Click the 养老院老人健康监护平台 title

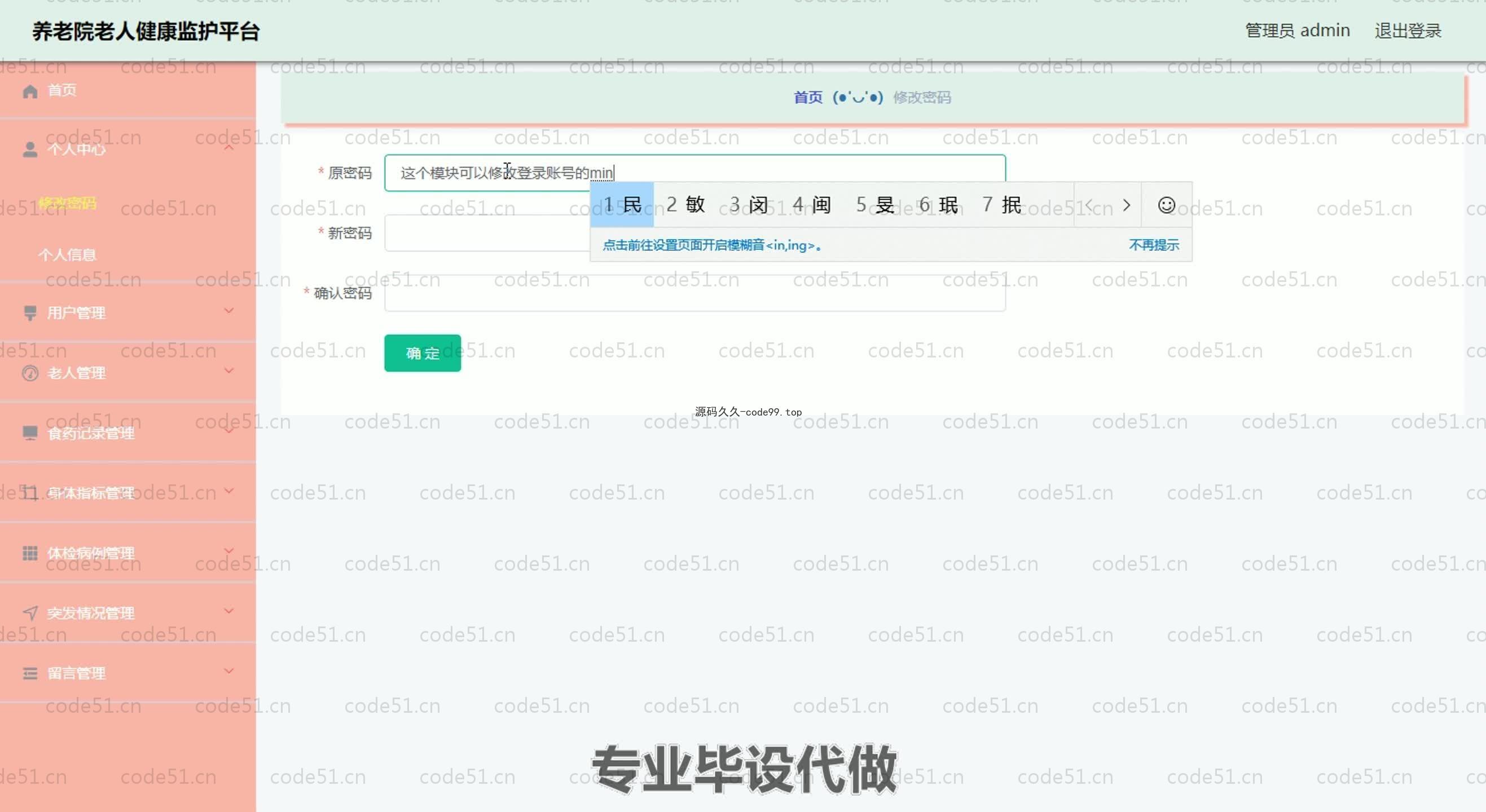coord(146,31)
